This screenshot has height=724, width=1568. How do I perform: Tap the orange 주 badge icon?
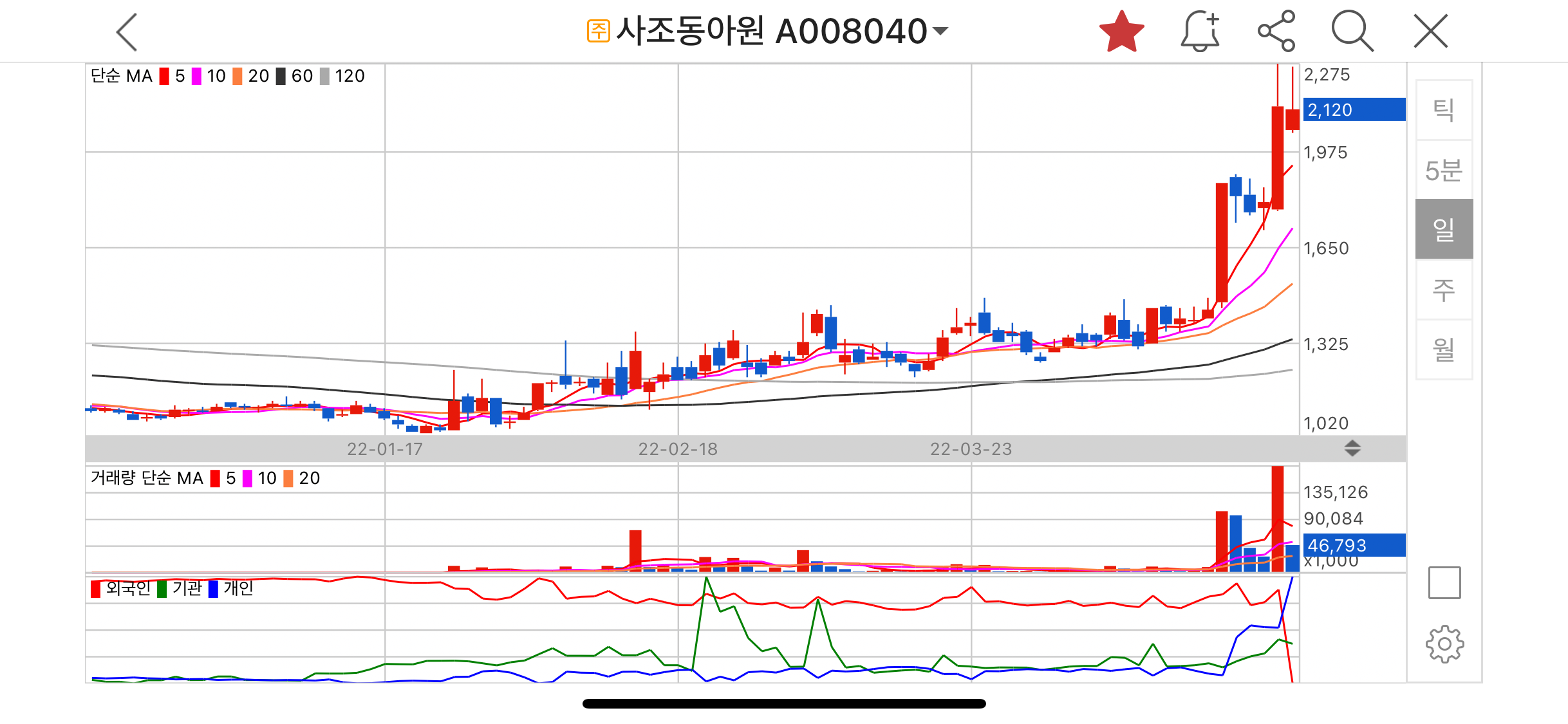[x=598, y=31]
